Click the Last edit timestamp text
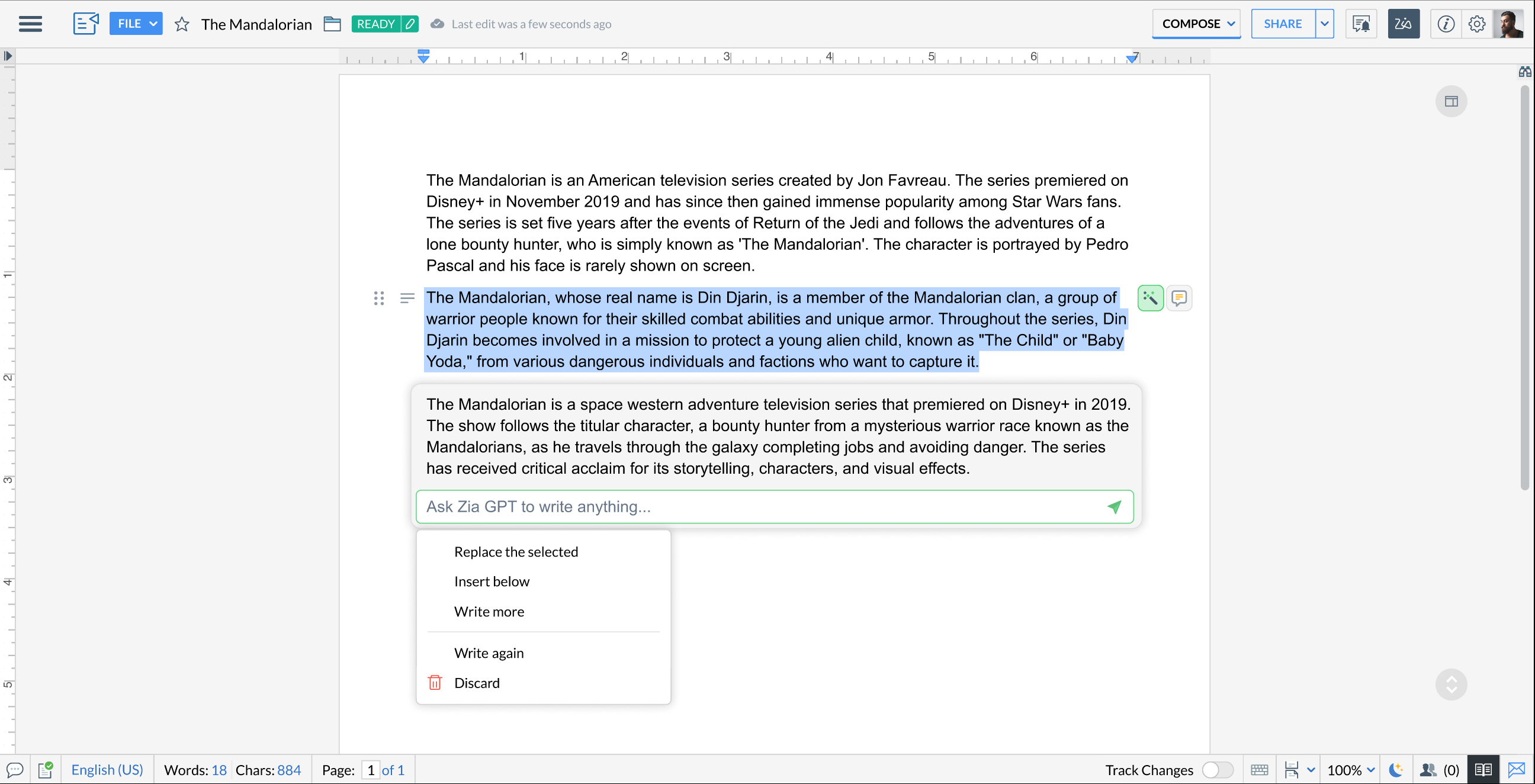The height and width of the screenshot is (784, 1535). pos(532,24)
